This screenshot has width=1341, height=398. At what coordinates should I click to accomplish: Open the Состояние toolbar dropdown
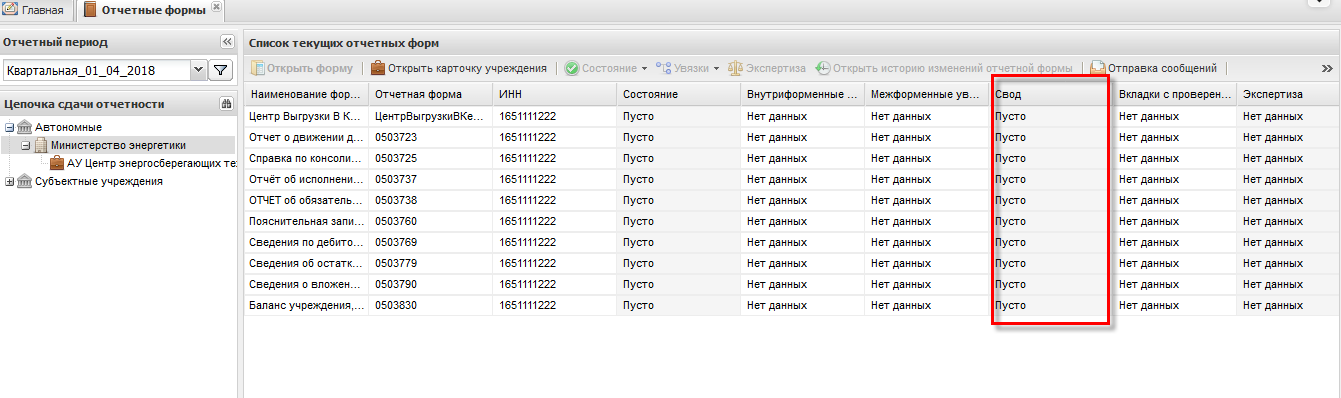tap(606, 68)
